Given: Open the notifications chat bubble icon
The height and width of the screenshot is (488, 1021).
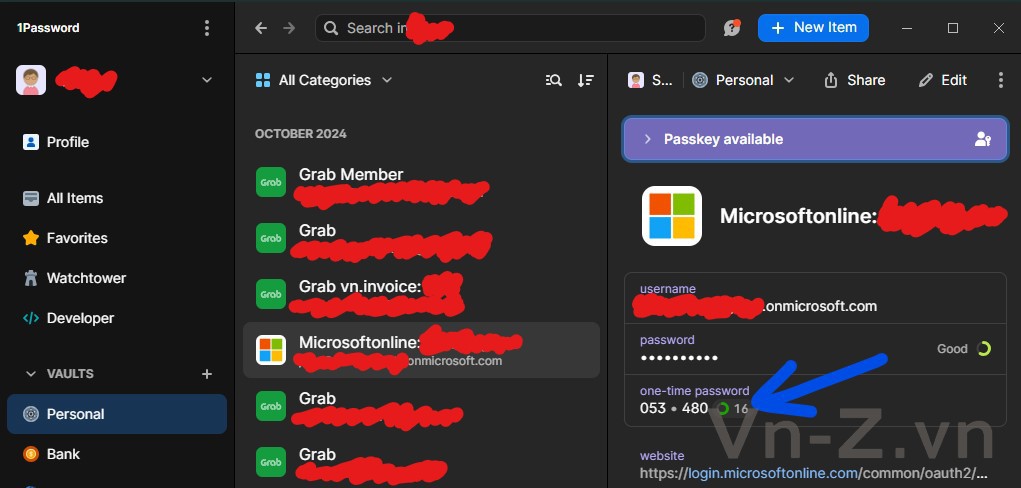Looking at the screenshot, I should [732, 28].
